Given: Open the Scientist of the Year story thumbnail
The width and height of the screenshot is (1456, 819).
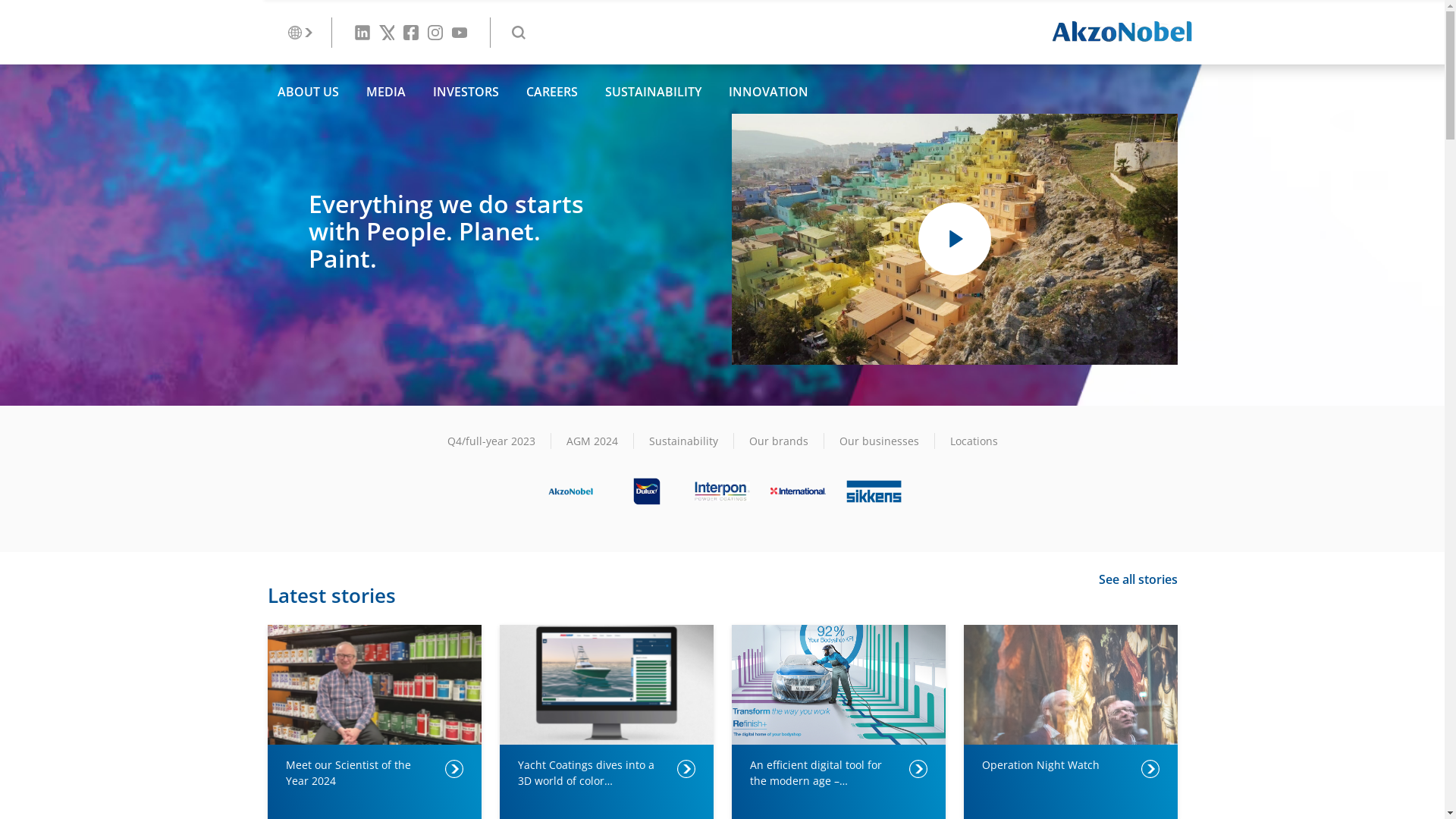Looking at the screenshot, I should [x=374, y=684].
